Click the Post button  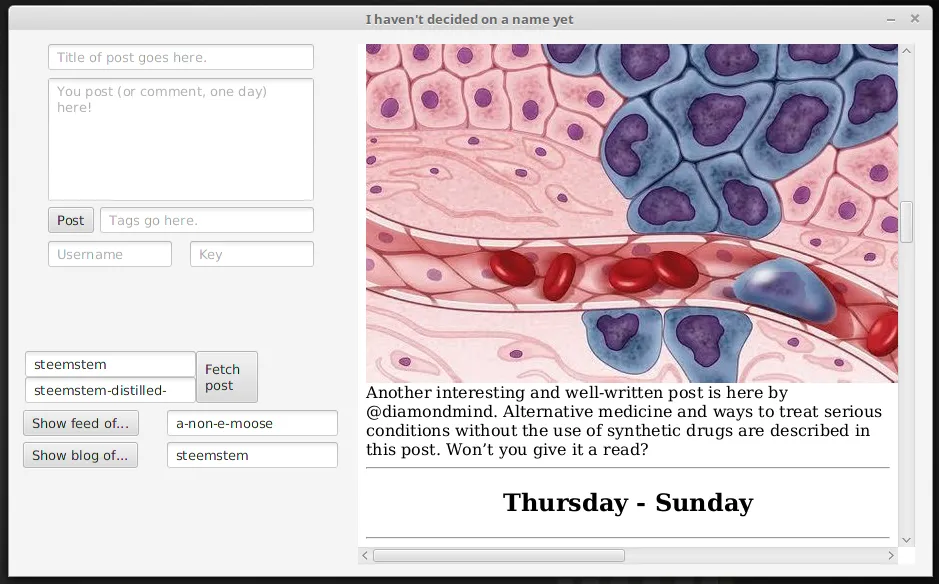(x=71, y=220)
